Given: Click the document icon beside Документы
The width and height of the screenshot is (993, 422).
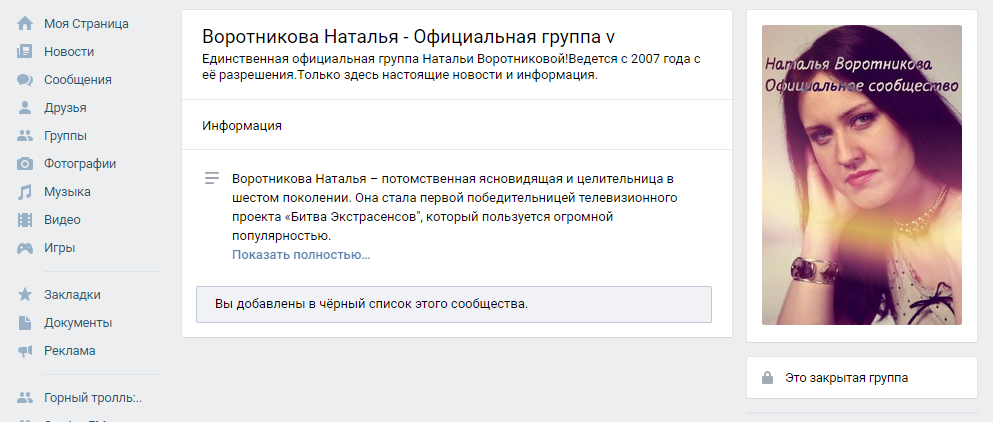Looking at the screenshot, I should [x=25, y=323].
